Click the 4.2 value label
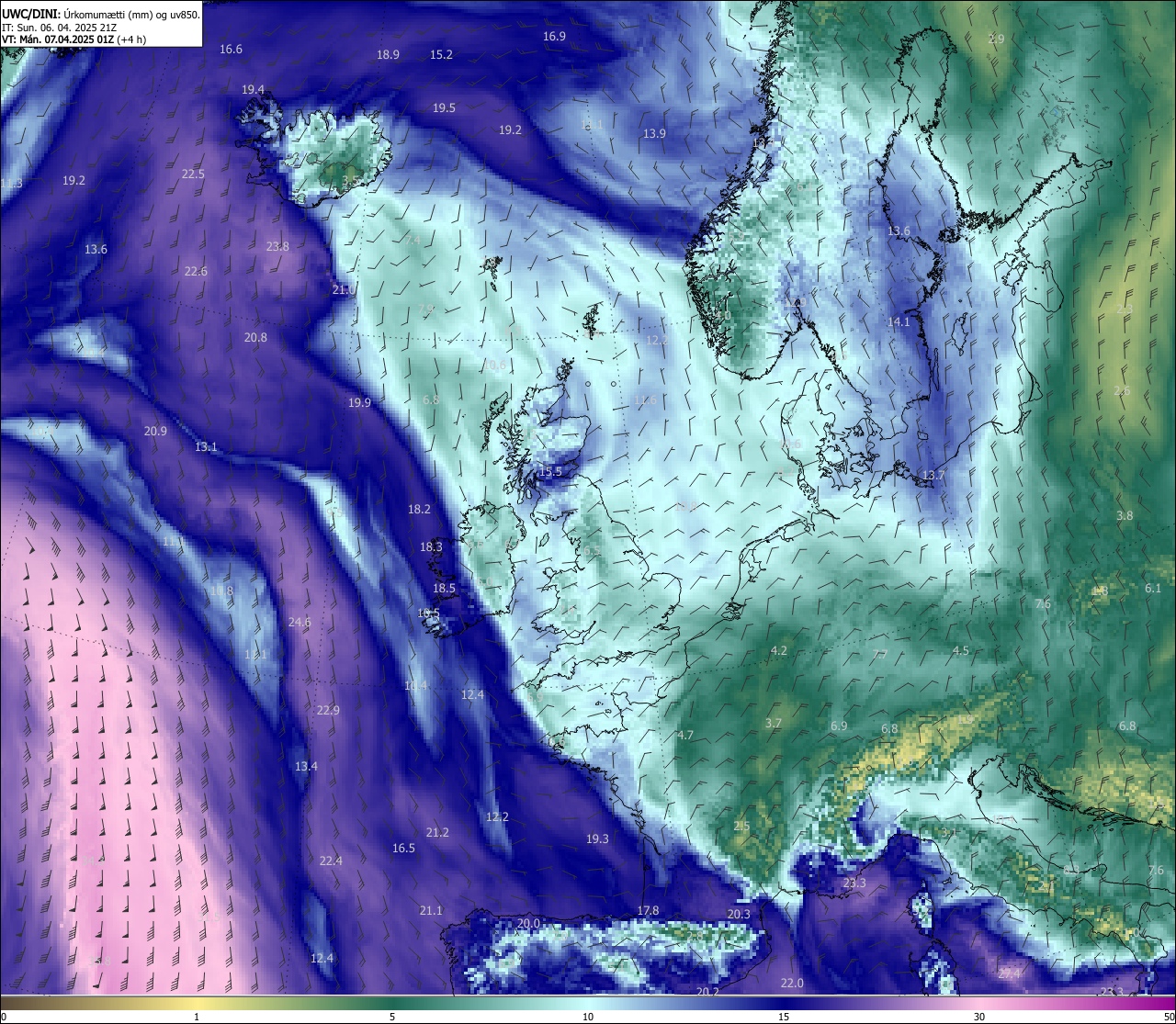Image resolution: width=1176 pixels, height=1024 pixels. (x=778, y=651)
